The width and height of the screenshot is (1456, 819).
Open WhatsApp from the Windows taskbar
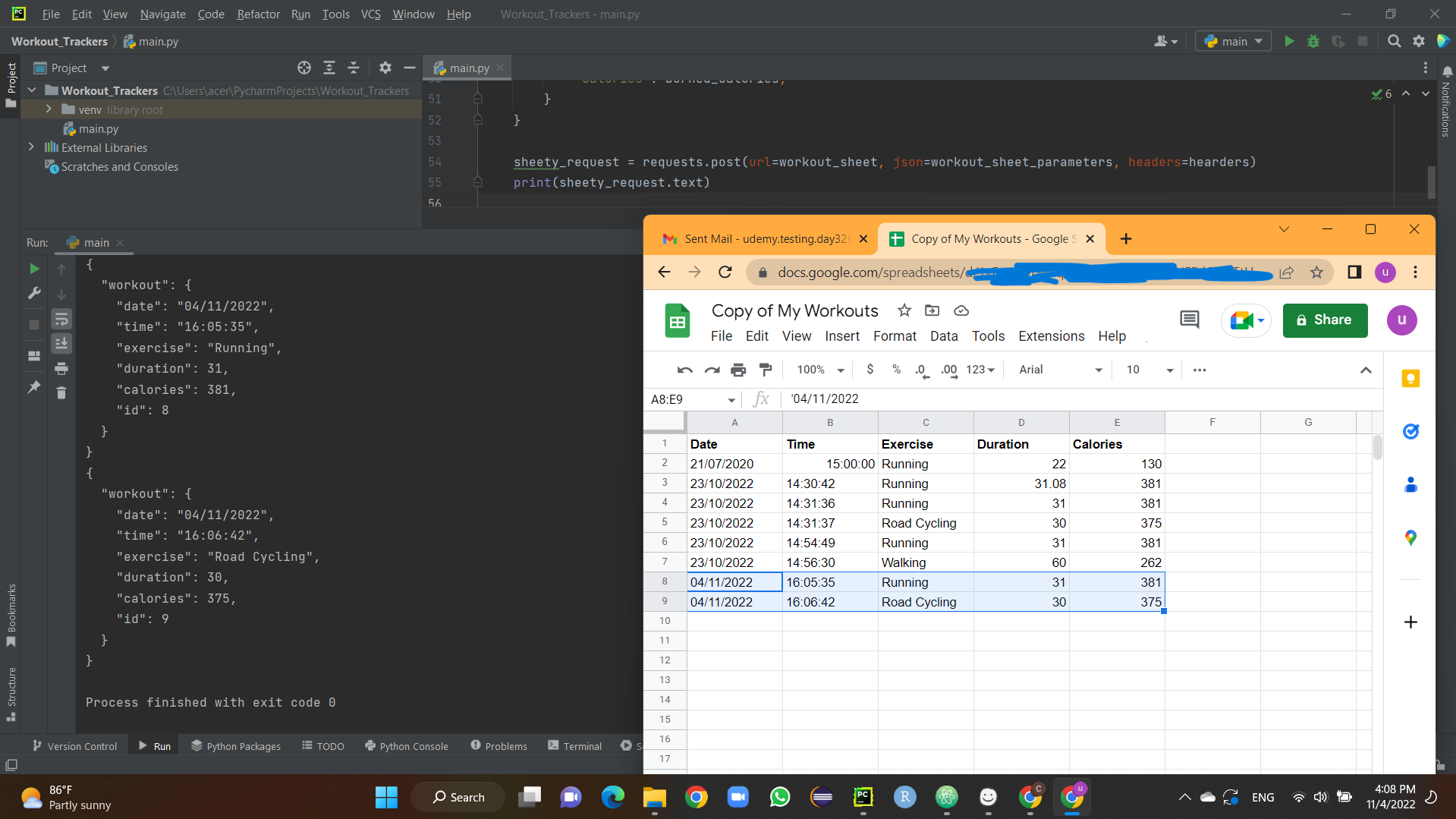coord(779,797)
